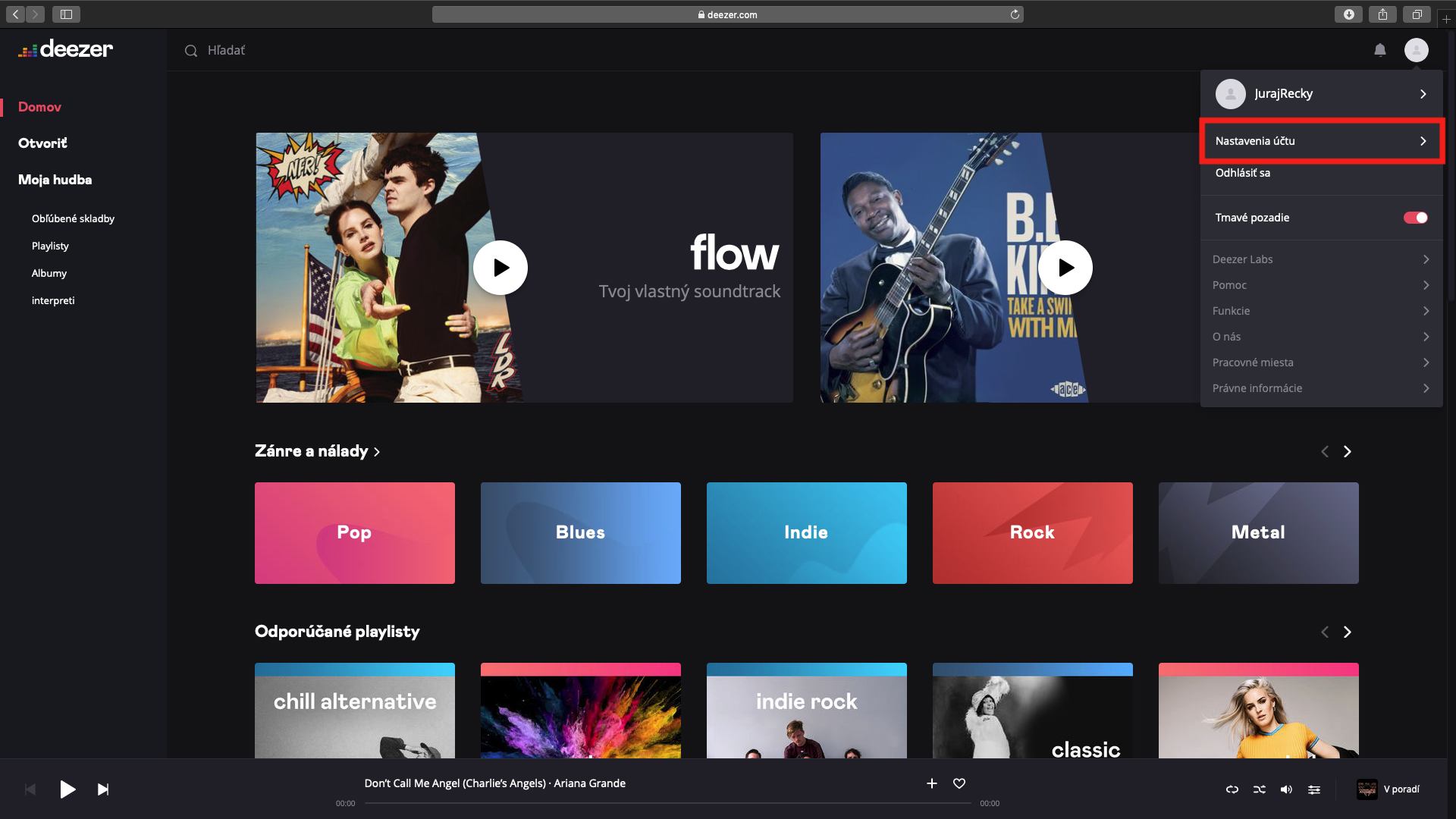The width and height of the screenshot is (1456, 819).
Task: Select the Pop genre tile
Action: tap(355, 533)
